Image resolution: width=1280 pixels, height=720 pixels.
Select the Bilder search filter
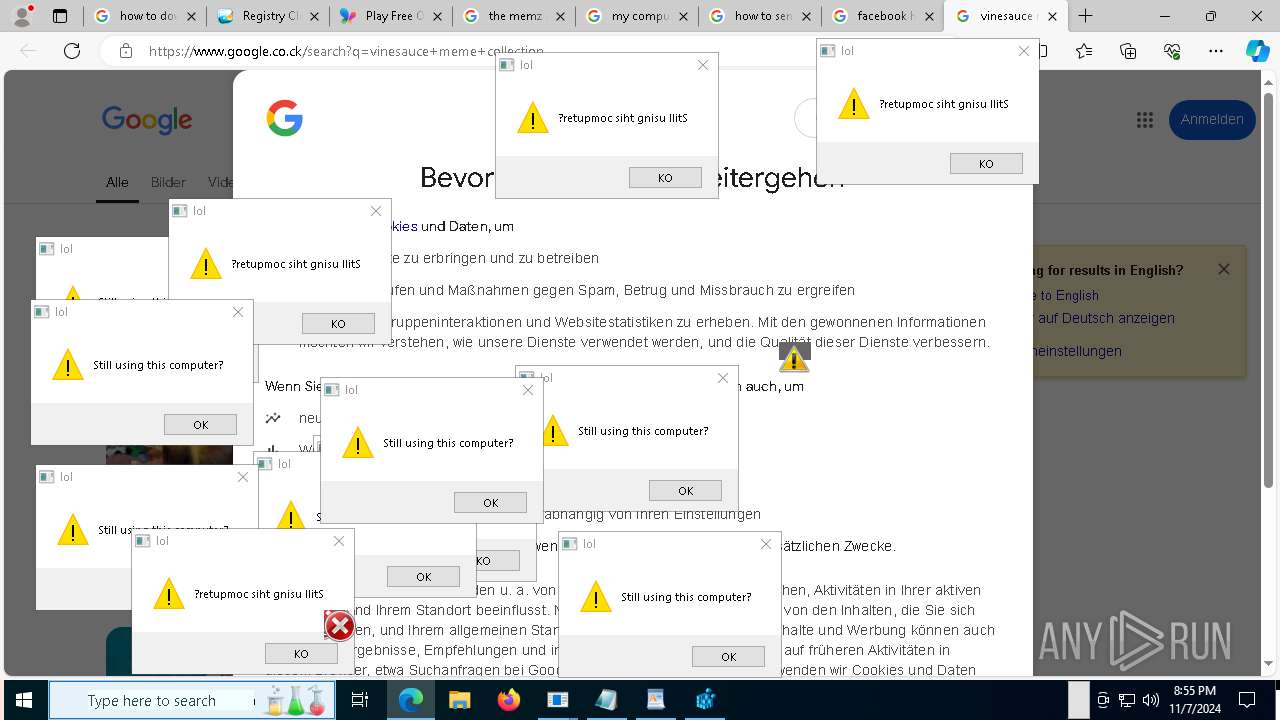point(168,182)
